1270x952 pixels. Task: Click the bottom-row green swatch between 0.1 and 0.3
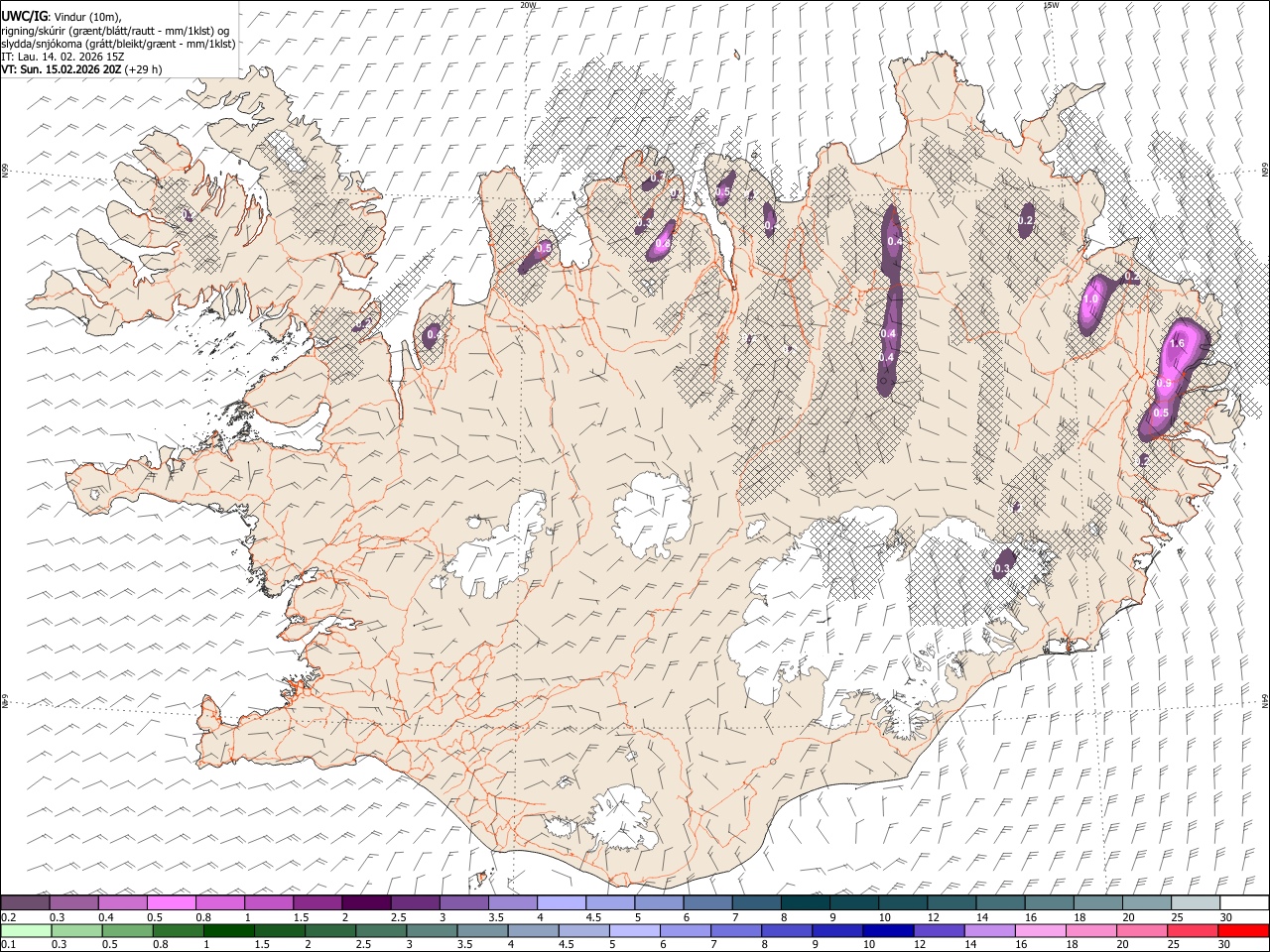pos(27,930)
